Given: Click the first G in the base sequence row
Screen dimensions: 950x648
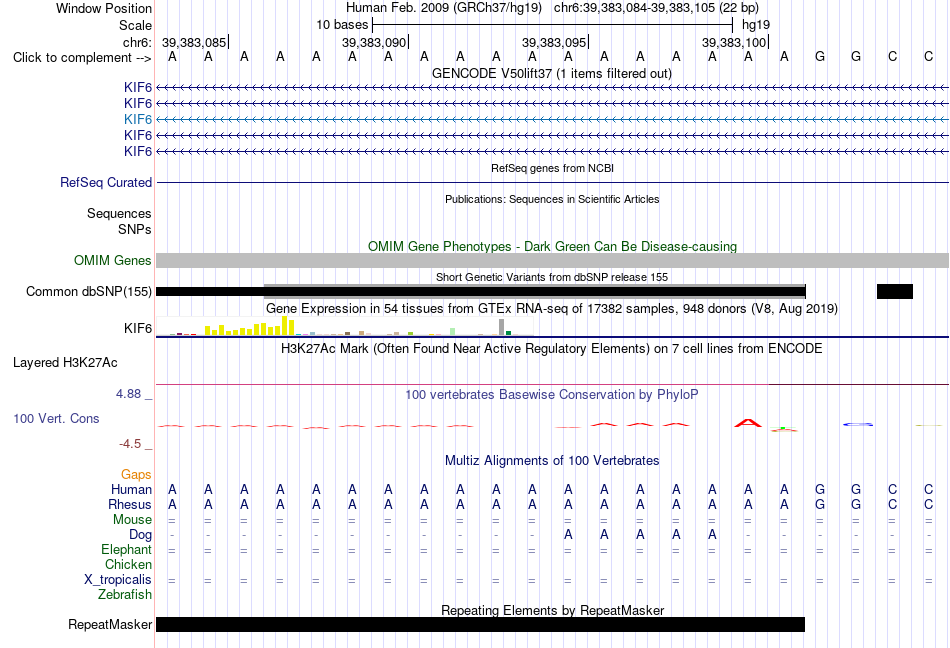Looking at the screenshot, I should [820, 57].
